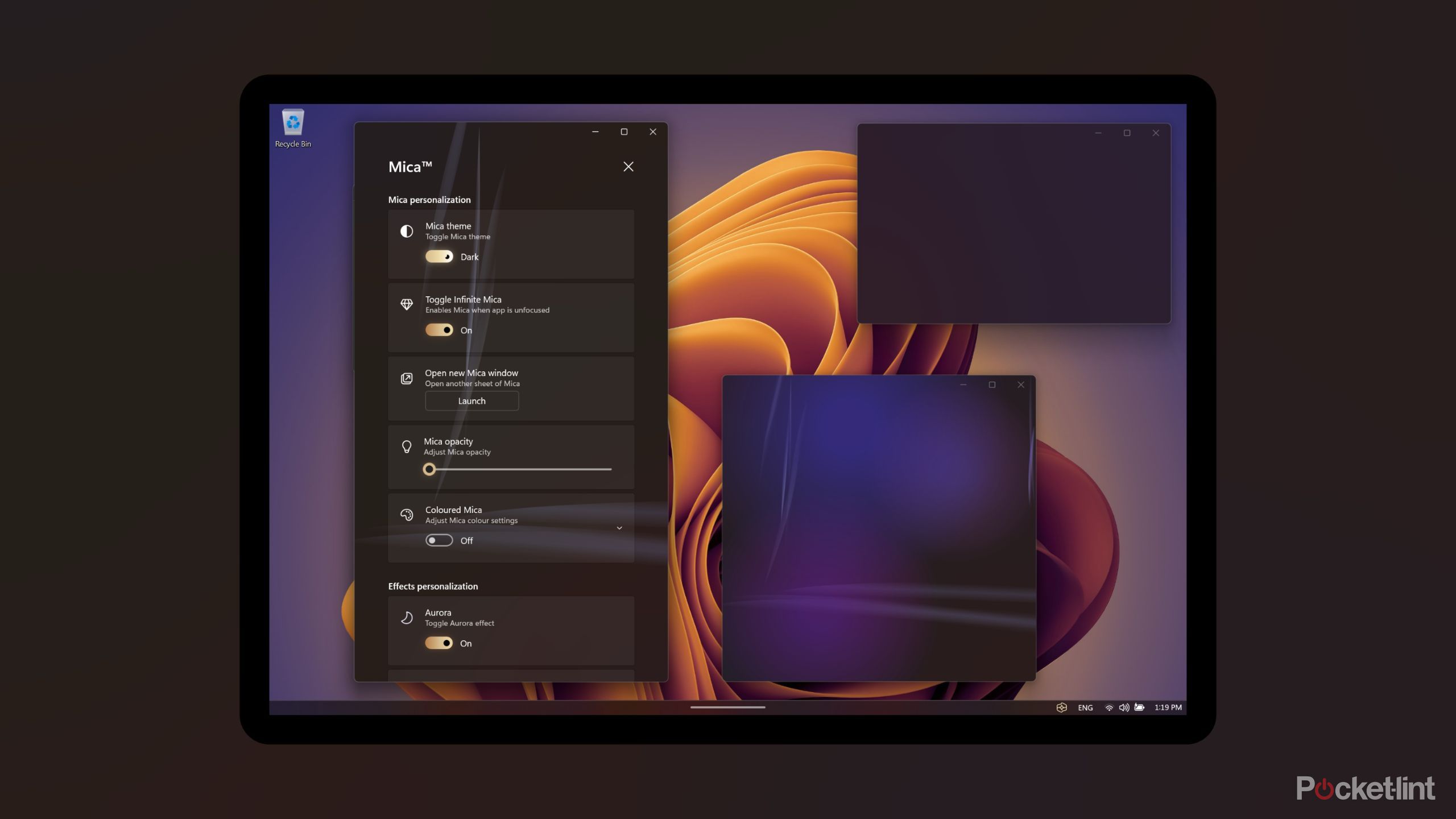Click the Aurora moon icon
The height and width of the screenshot is (819, 1456).
click(407, 618)
